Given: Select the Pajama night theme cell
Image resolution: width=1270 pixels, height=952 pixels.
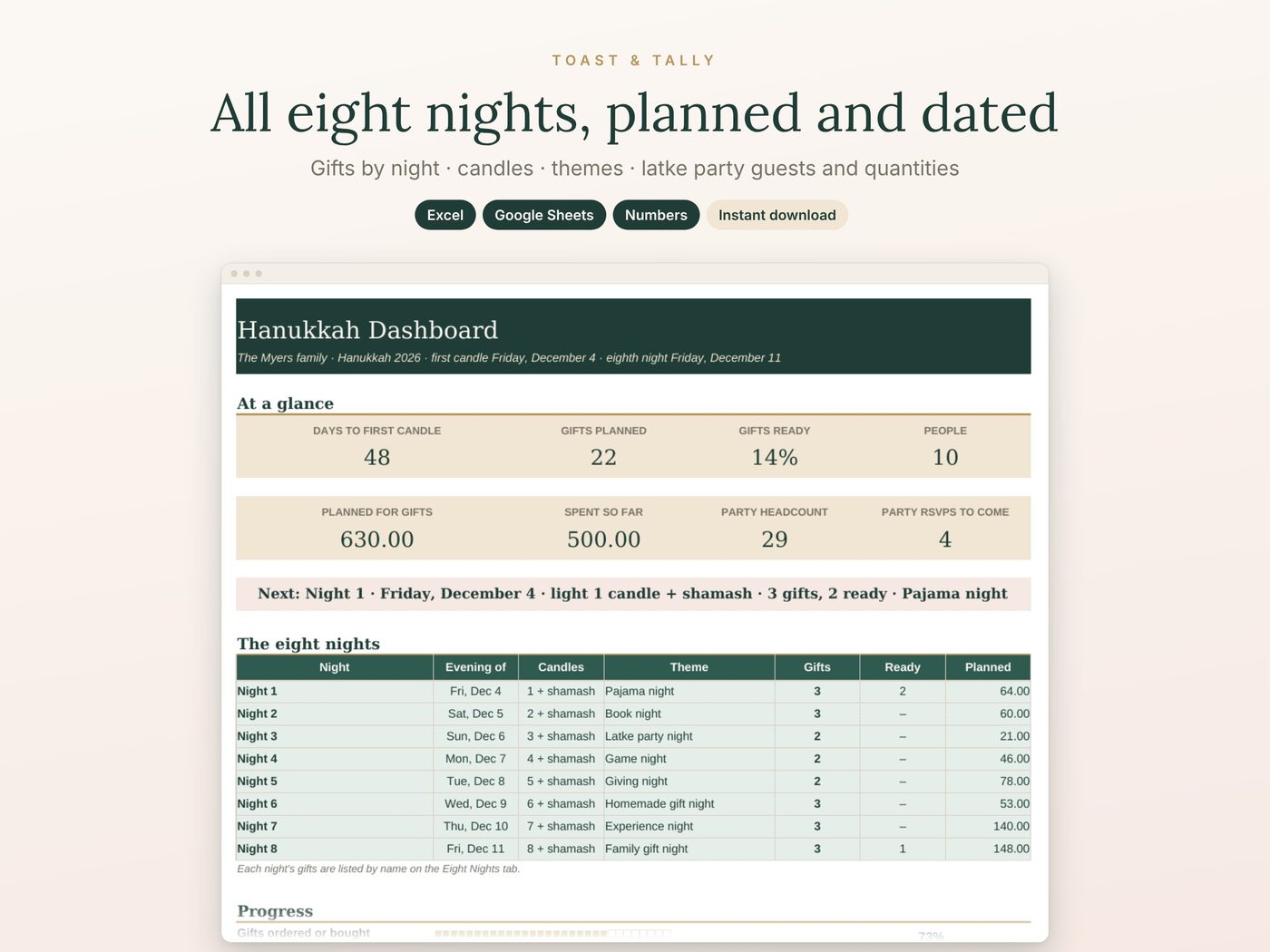Looking at the screenshot, I should click(x=689, y=691).
